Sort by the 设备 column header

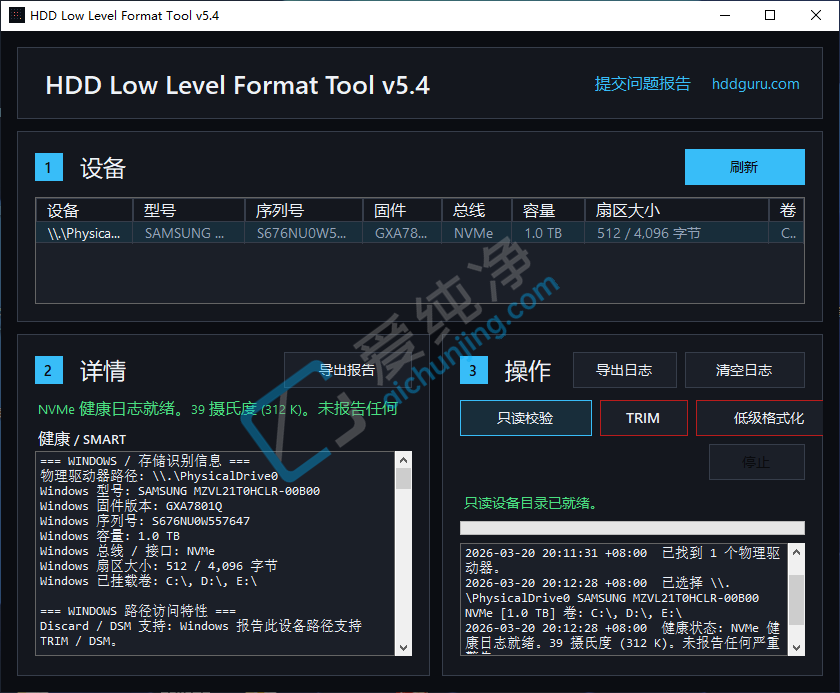84,210
